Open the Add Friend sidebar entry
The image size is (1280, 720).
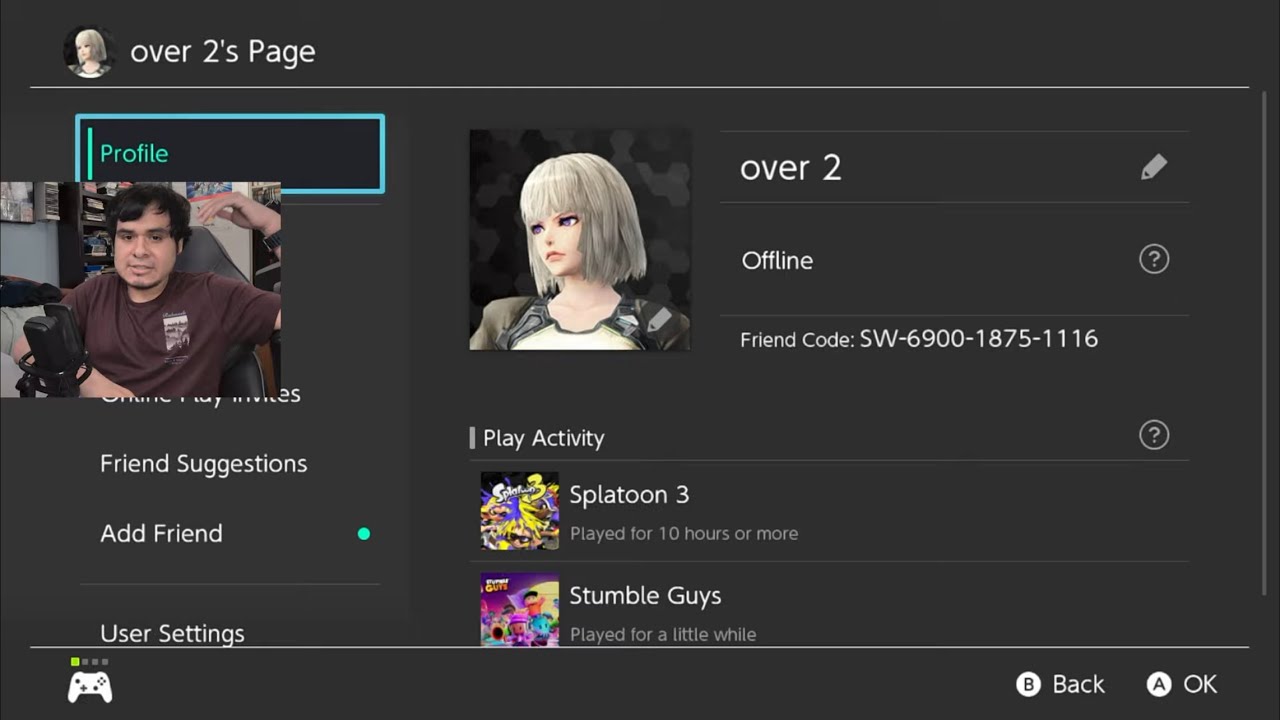pyautogui.click(x=161, y=534)
